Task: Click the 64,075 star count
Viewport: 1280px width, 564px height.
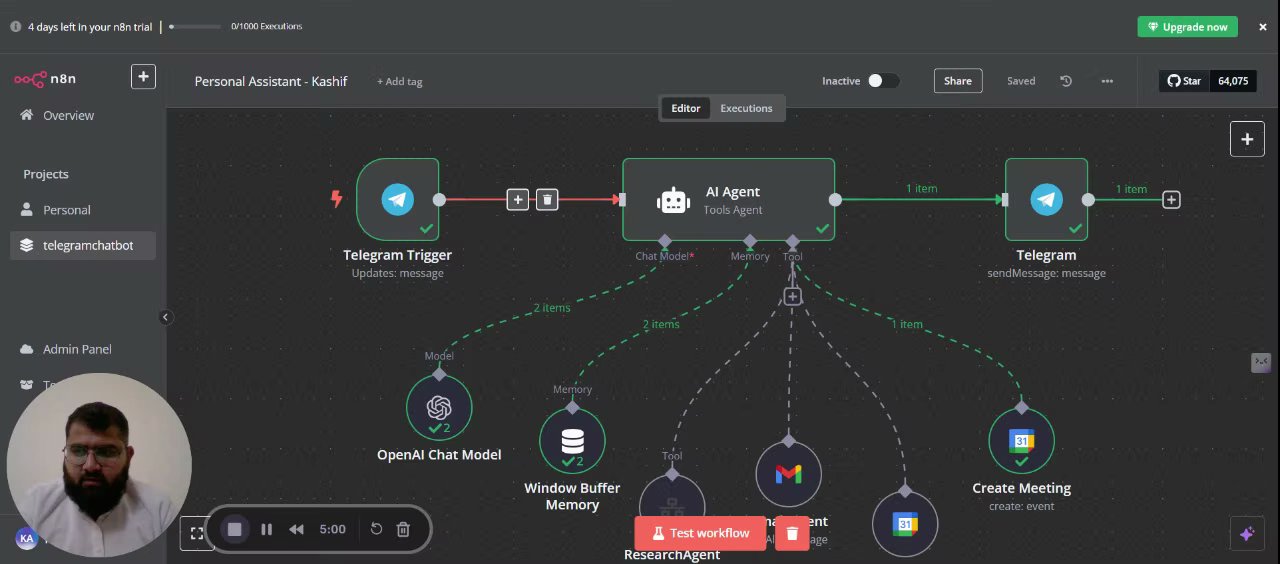Action: (1233, 81)
